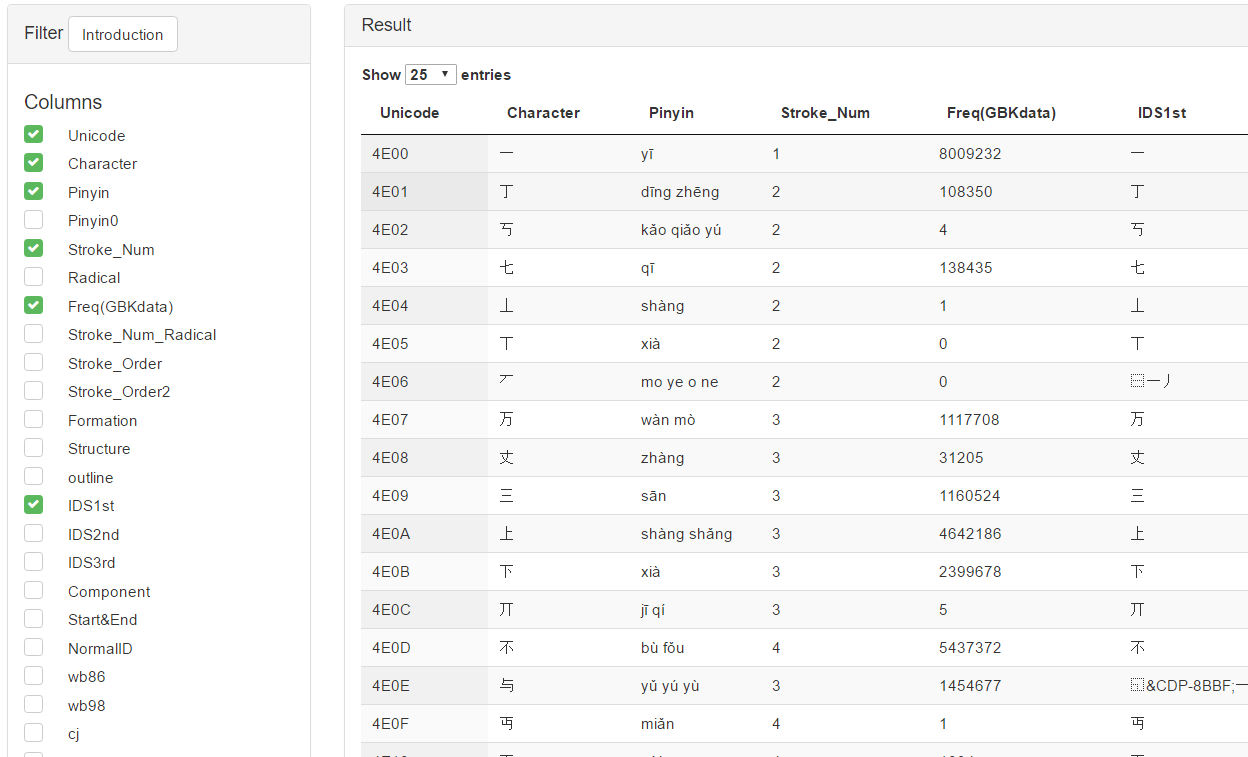Tick the Component column checkbox
1248x757 pixels.
click(x=34, y=591)
